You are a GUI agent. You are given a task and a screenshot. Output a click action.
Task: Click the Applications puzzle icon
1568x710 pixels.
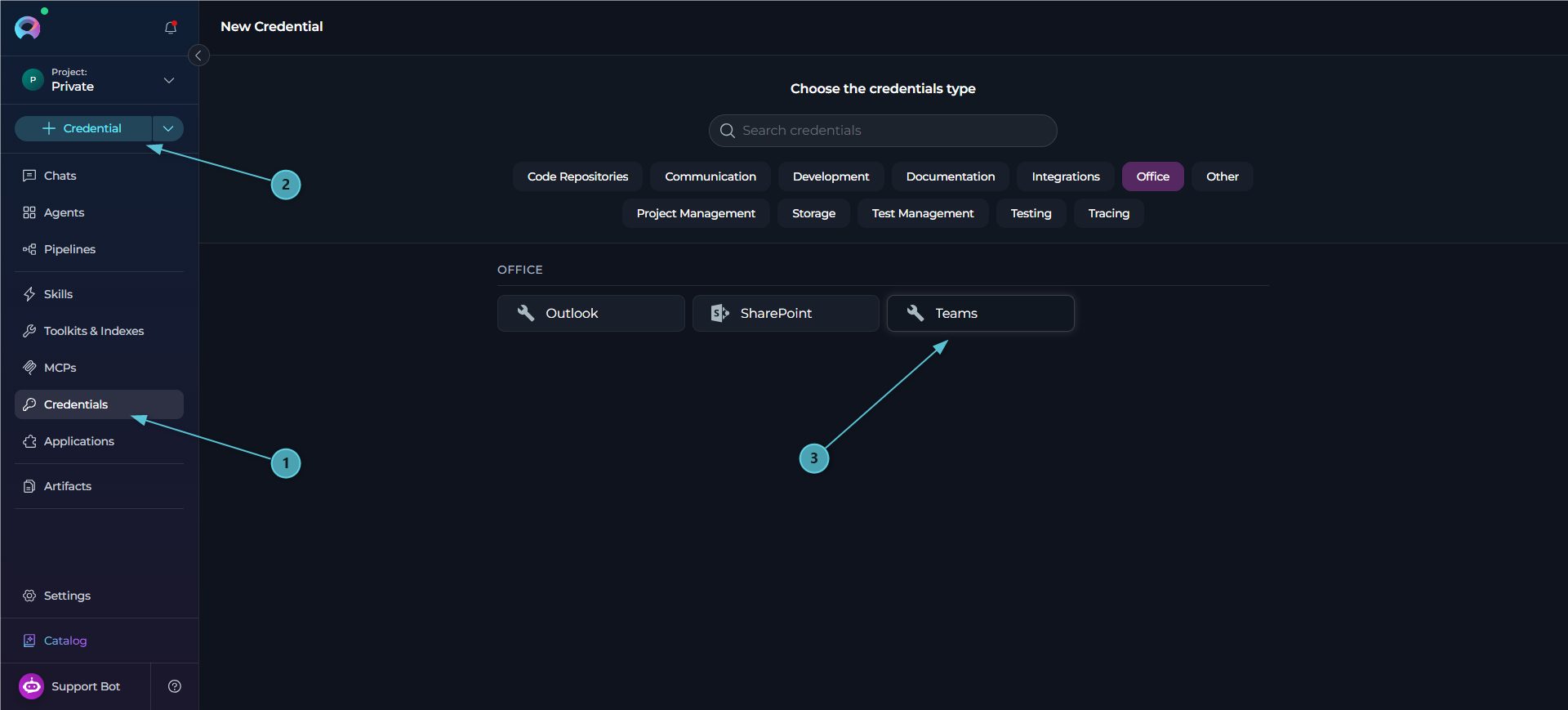29,441
